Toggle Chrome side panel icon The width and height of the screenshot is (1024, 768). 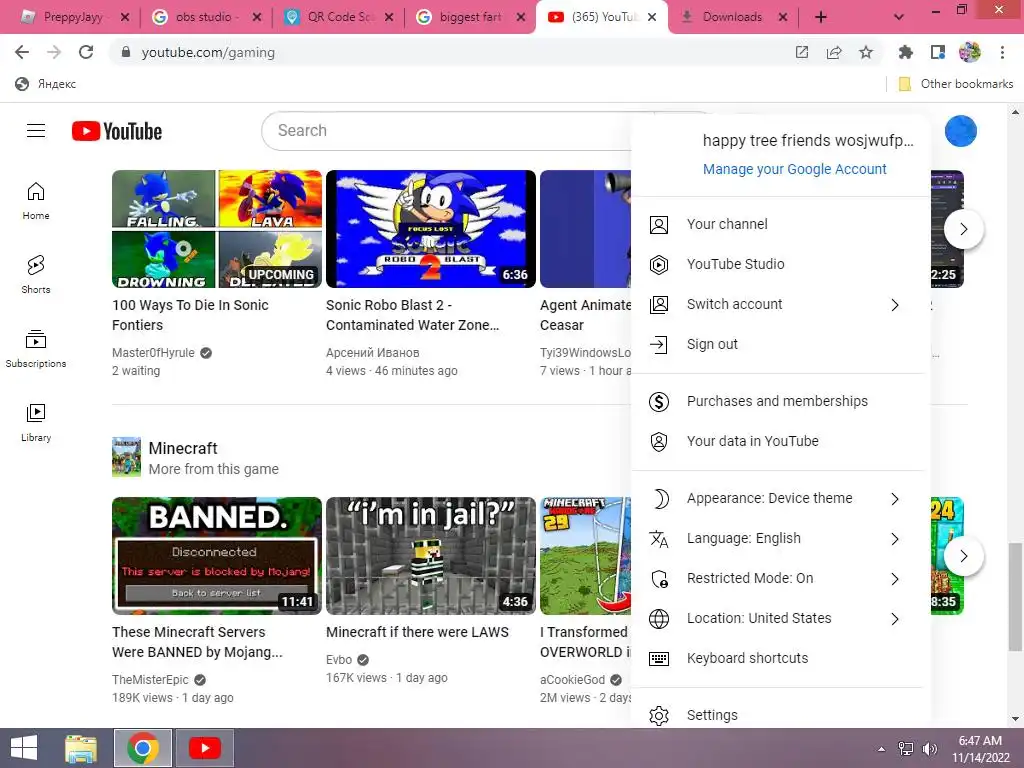(x=938, y=52)
